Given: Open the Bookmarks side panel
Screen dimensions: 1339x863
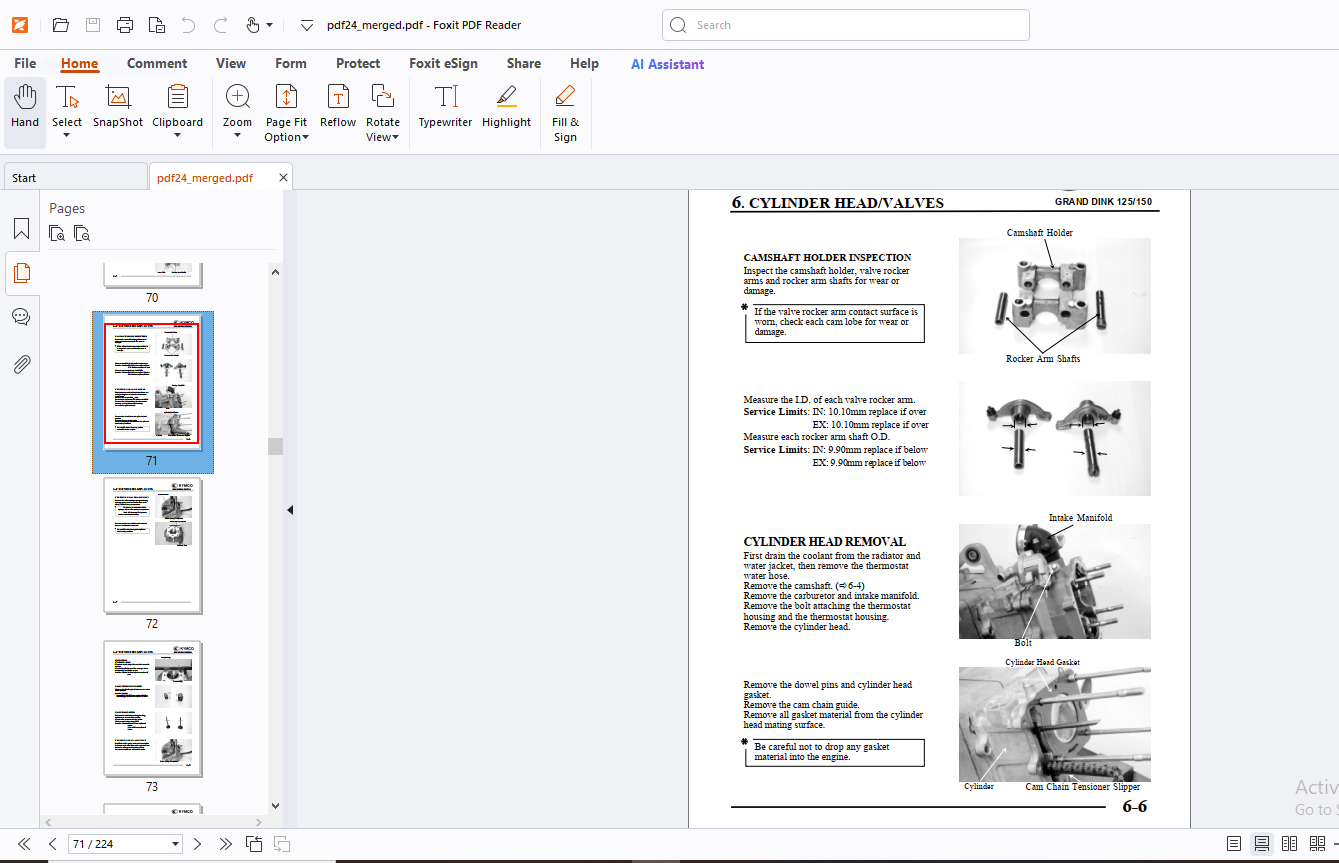Looking at the screenshot, I should click(x=21, y=229).
